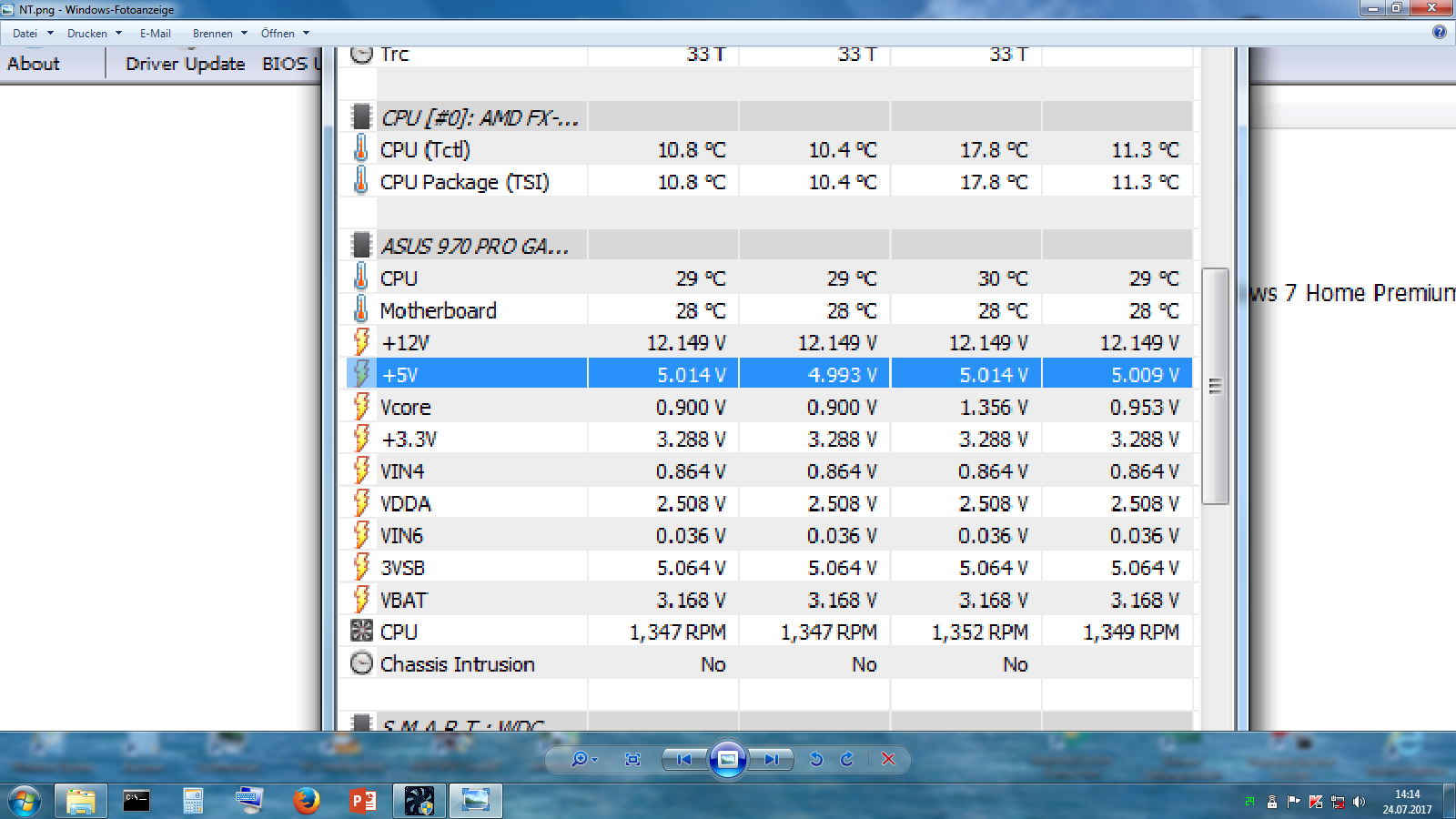Click the 1.356 V Vcore value

[994, 407]
